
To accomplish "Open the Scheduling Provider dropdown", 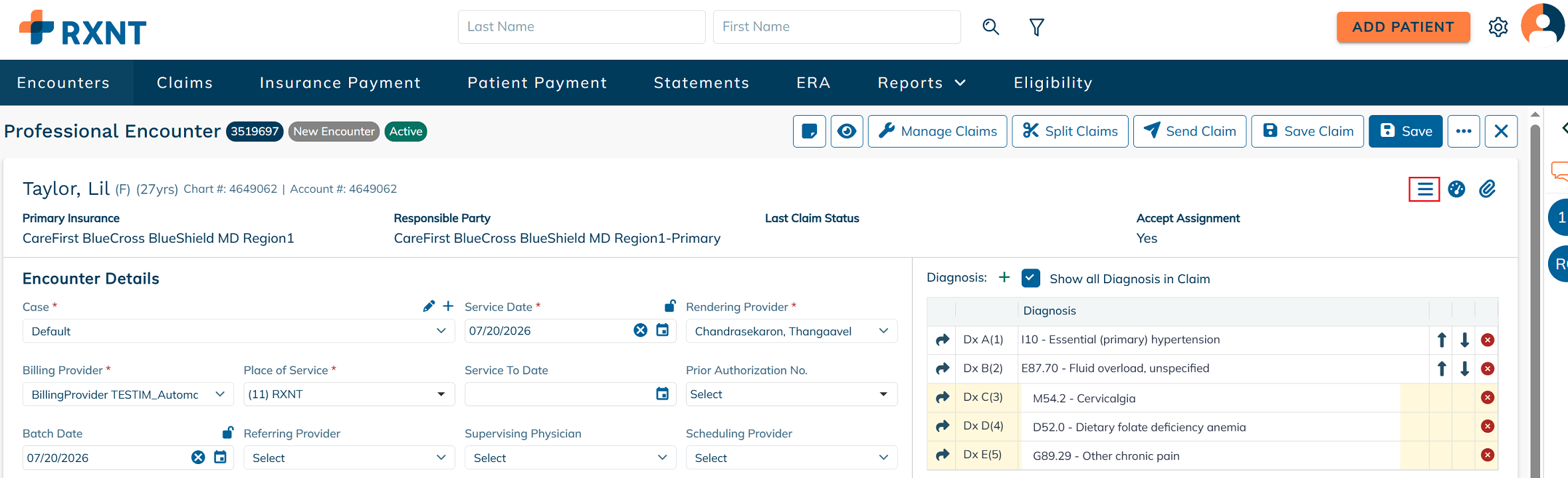I will pos(792,457).
